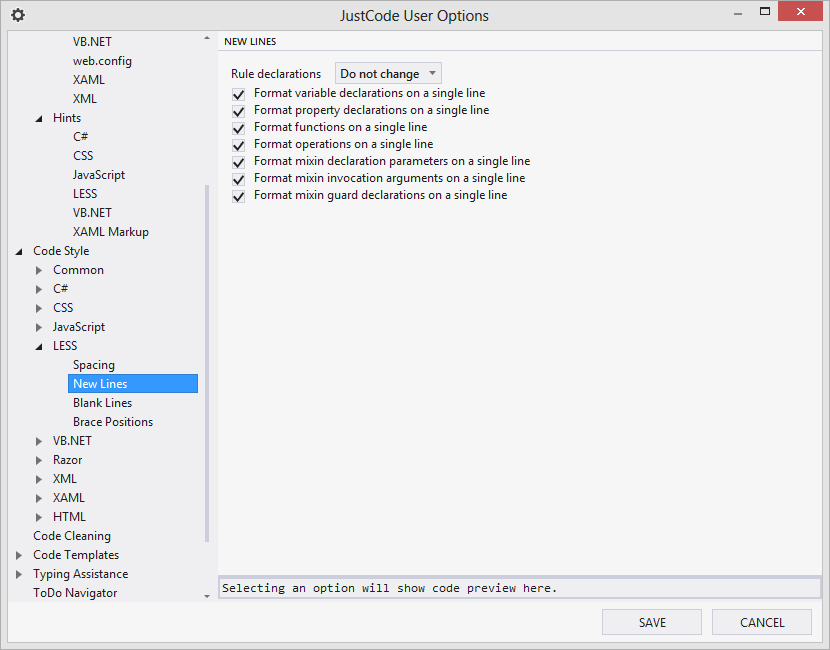The width and height of the screenshot is (830, 650).
Task: Select Blank Lines under LESS
Action: (102, 403)
